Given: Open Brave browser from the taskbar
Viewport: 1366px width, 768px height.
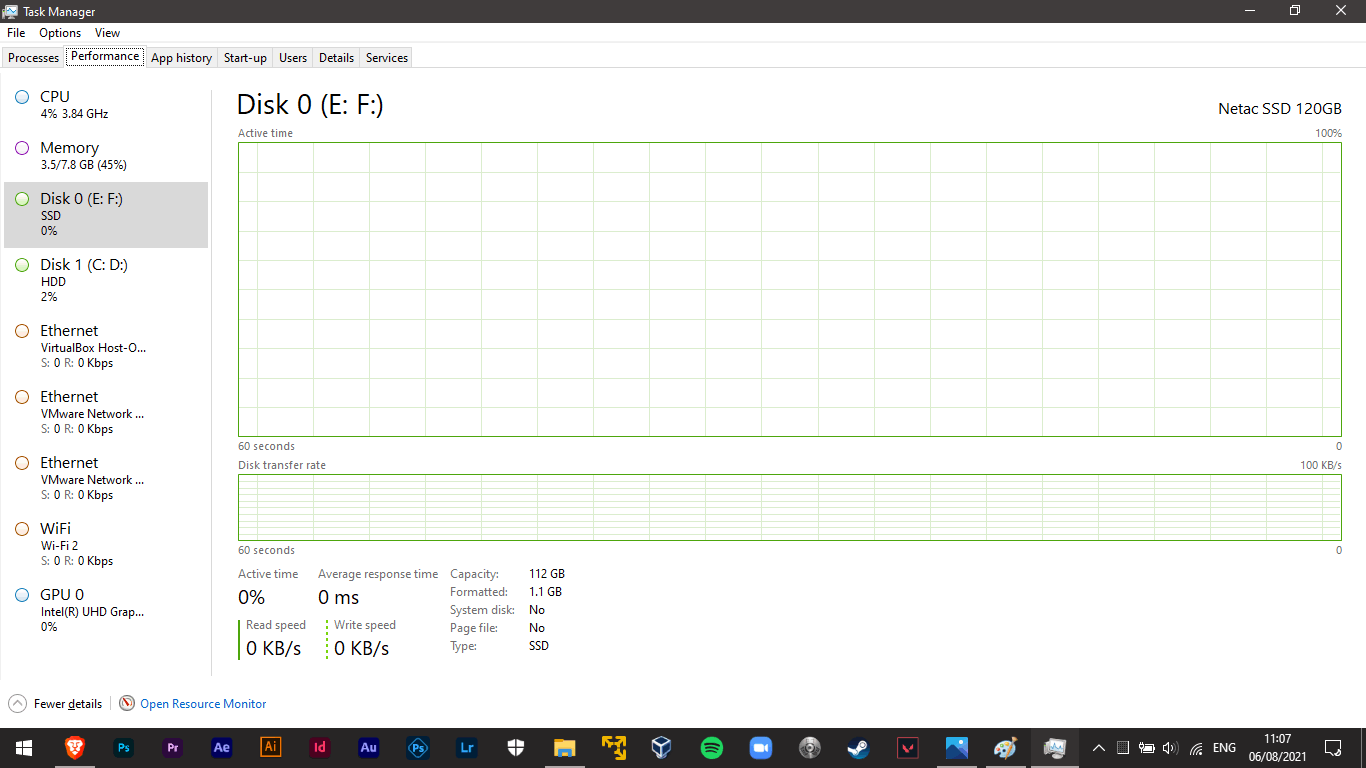Looking at the screenshot, I should click(x=75, y=747).
